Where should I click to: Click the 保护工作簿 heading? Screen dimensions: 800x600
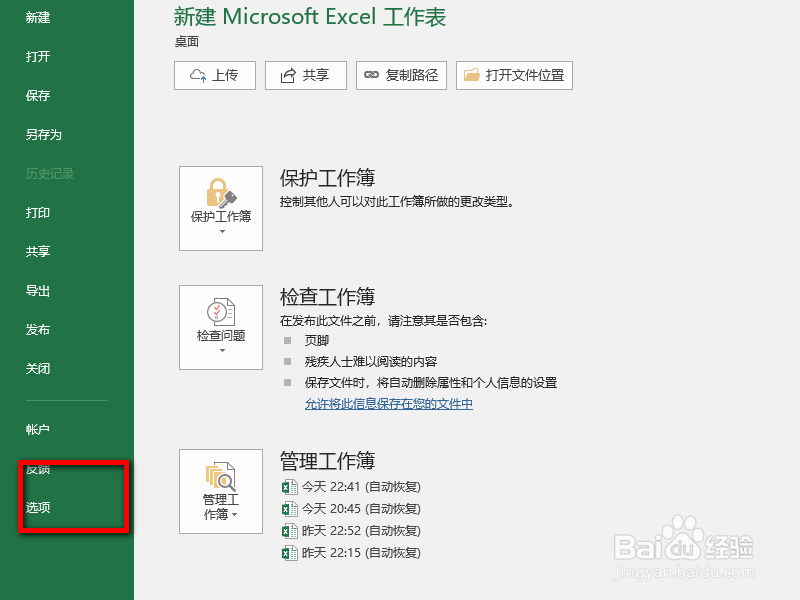tap(328, 178)
